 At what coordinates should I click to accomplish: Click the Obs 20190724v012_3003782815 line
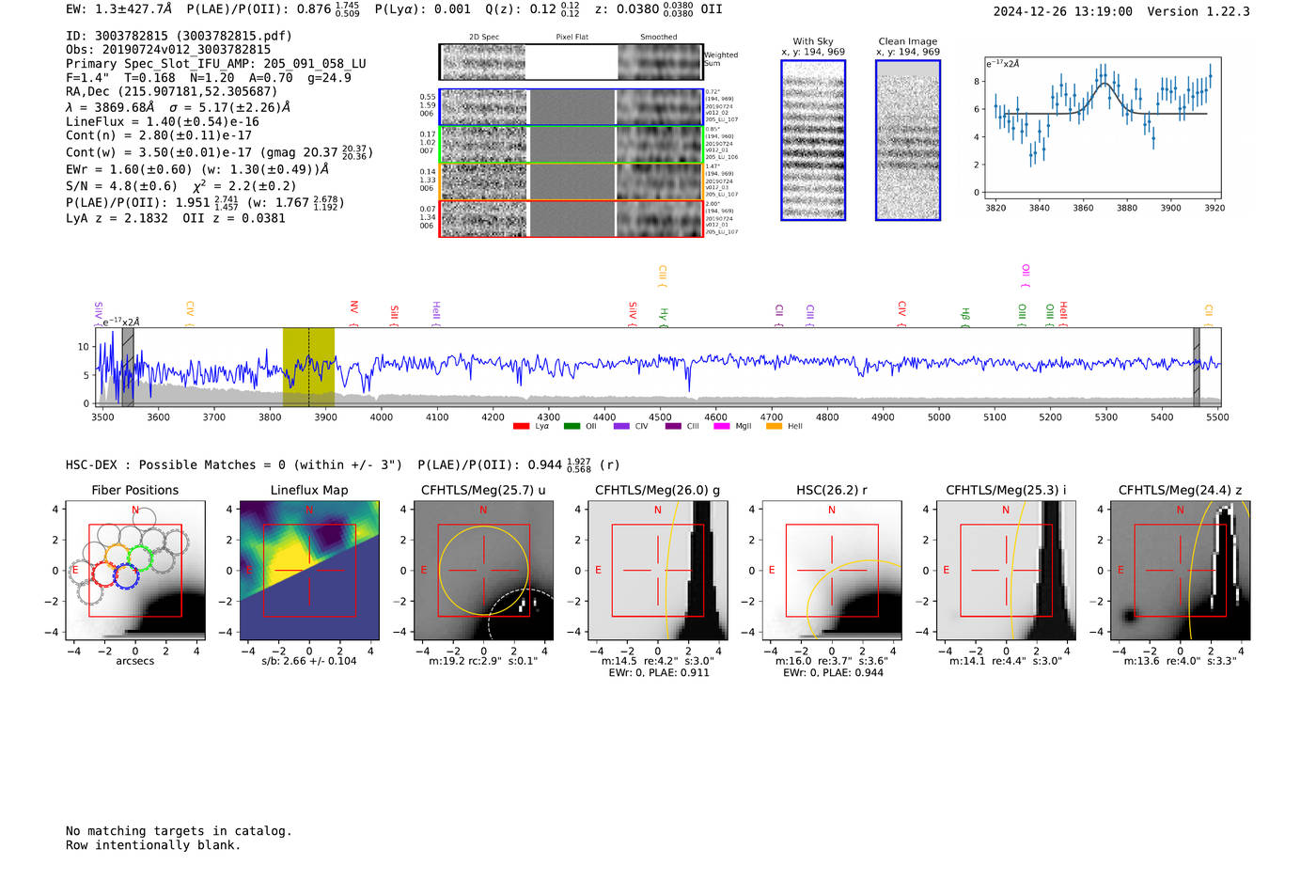(x=168, y=50)
